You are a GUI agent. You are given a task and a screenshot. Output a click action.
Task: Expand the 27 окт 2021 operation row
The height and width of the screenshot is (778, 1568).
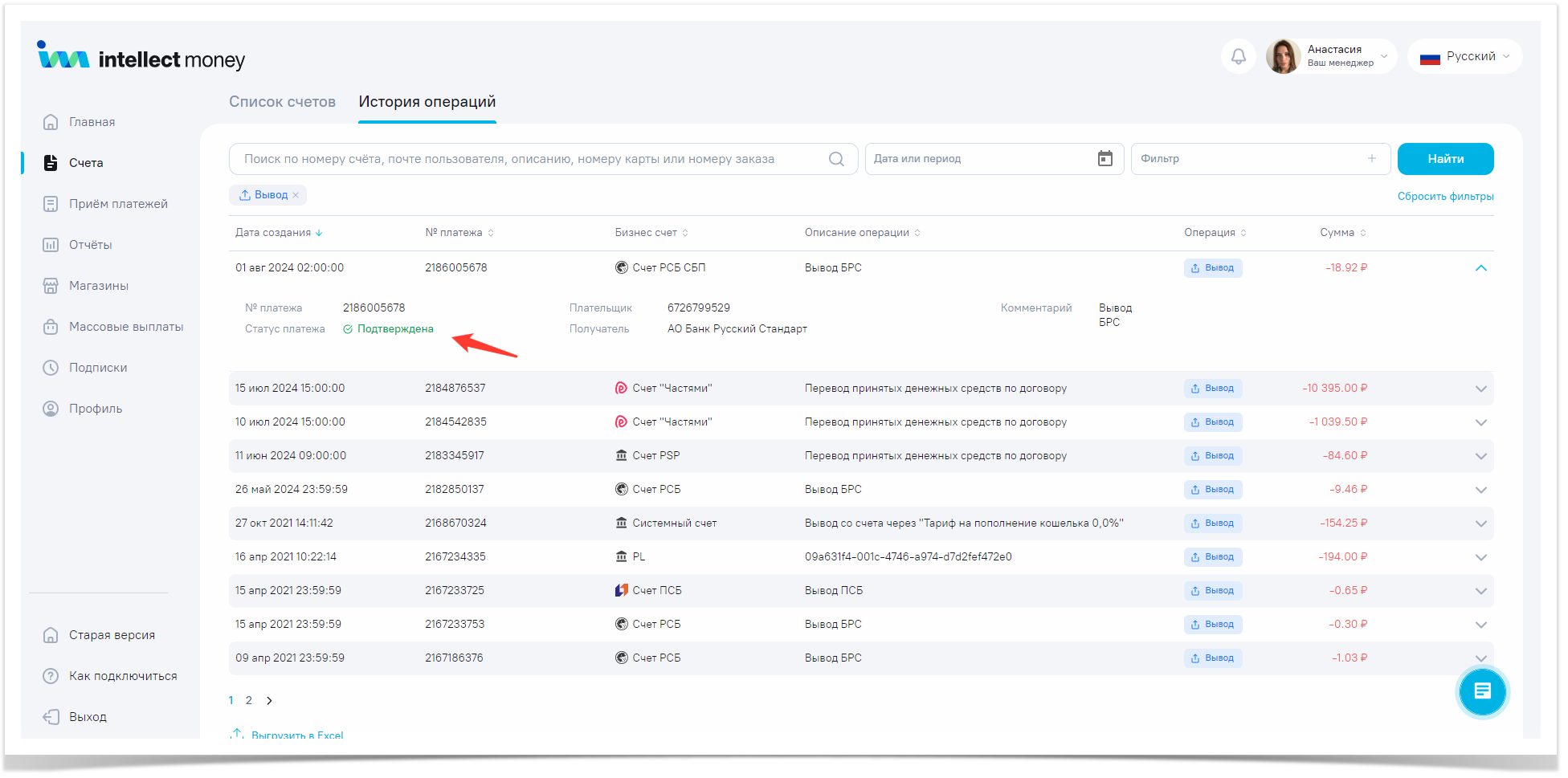1480,523
